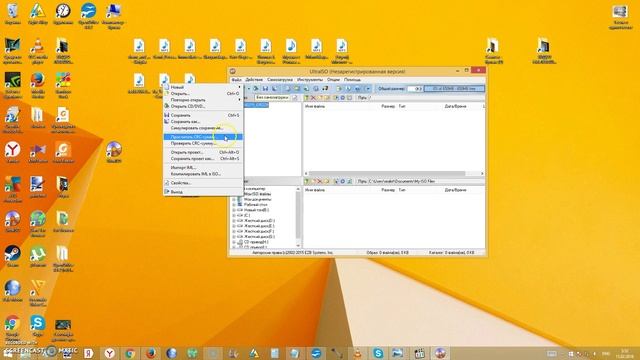Select 'Проверить CRC-сумму...' menu entry
640x360 pixels.
tap(203, 144)
